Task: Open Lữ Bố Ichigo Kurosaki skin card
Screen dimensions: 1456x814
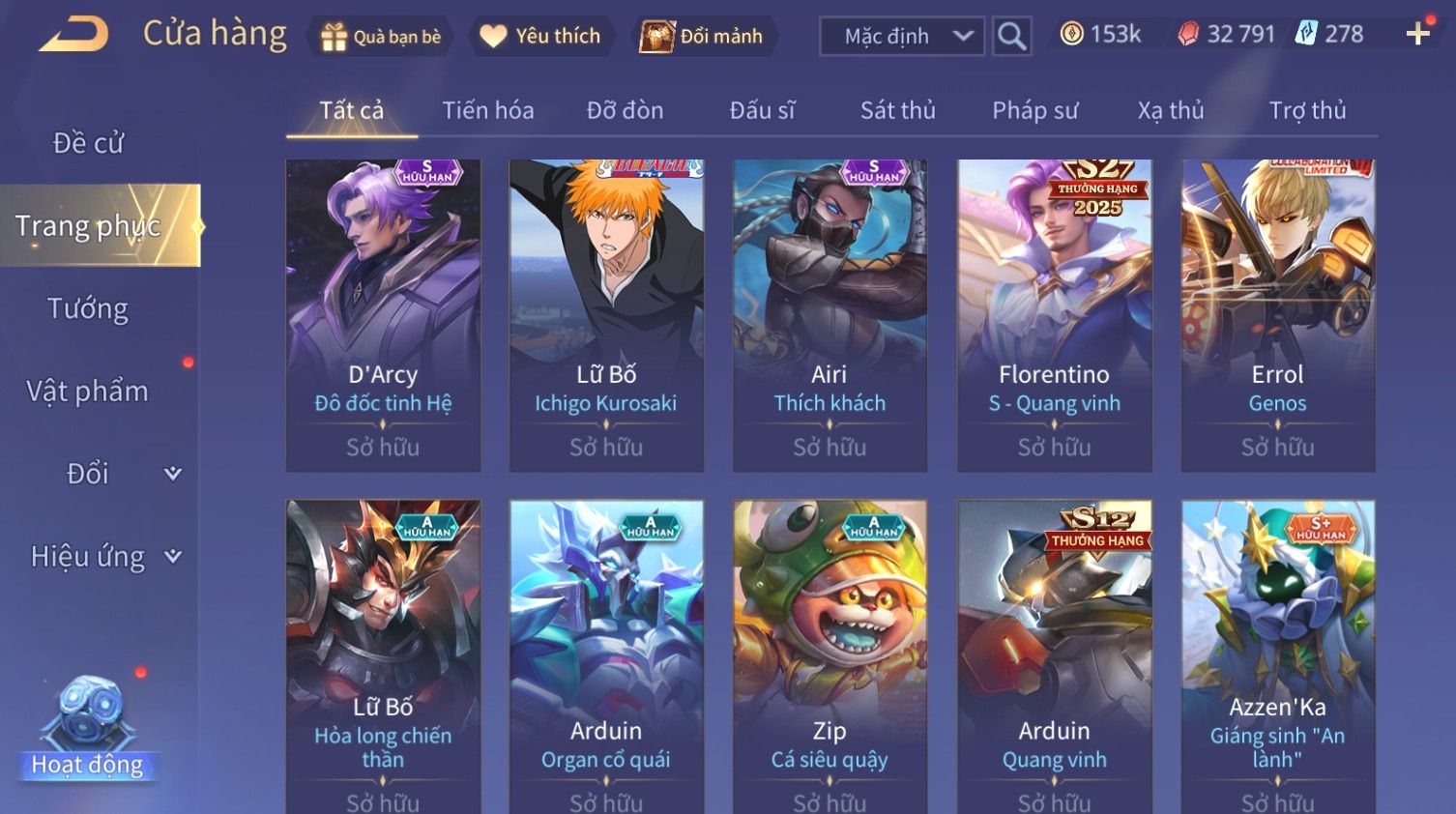Action: (x=606, y=315)
